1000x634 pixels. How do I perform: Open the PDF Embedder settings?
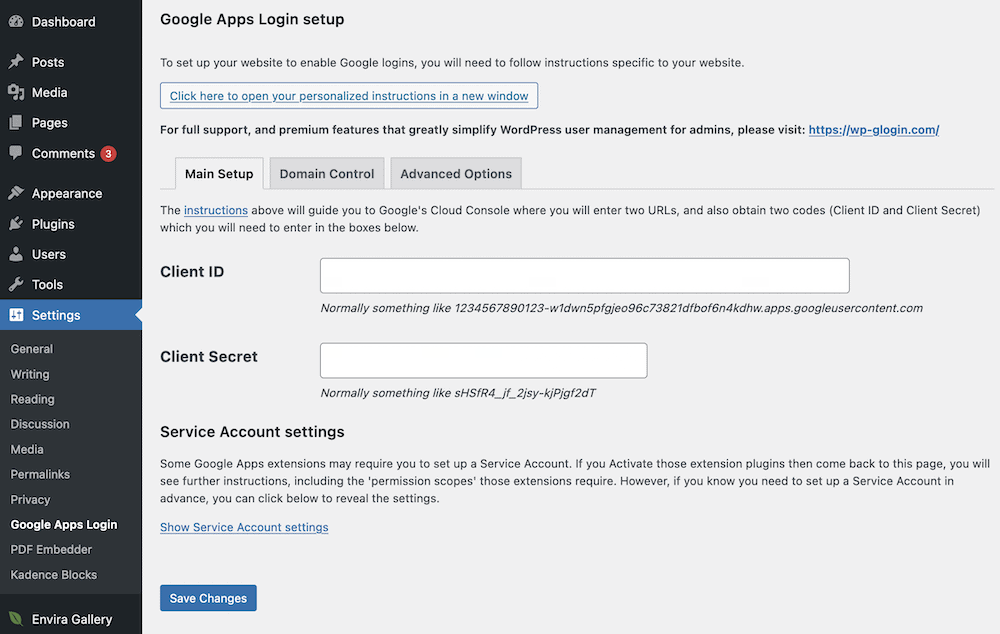(x=51, y=549)
